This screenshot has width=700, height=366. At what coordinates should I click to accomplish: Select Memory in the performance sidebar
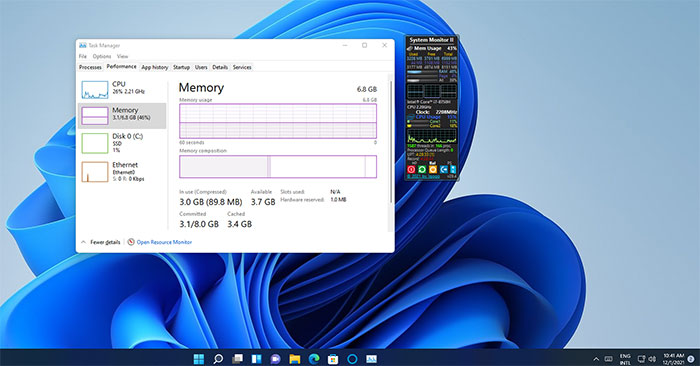click(122, 116)
